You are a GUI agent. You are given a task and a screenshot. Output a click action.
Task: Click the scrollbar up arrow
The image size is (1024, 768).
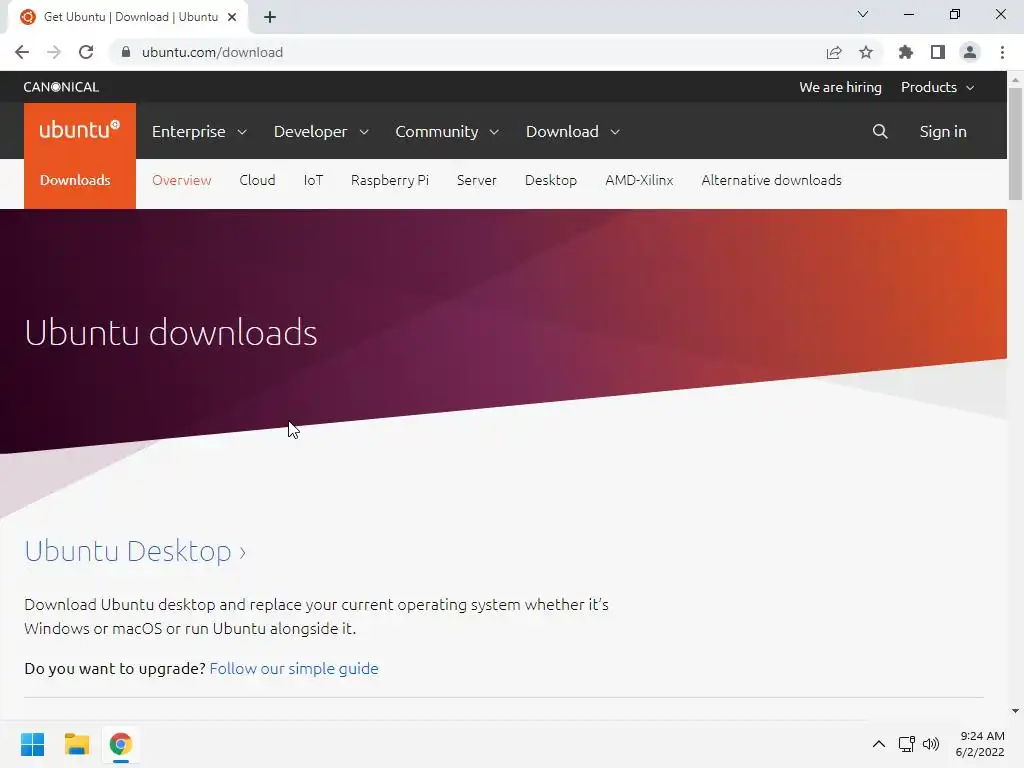click(1015, 79)
